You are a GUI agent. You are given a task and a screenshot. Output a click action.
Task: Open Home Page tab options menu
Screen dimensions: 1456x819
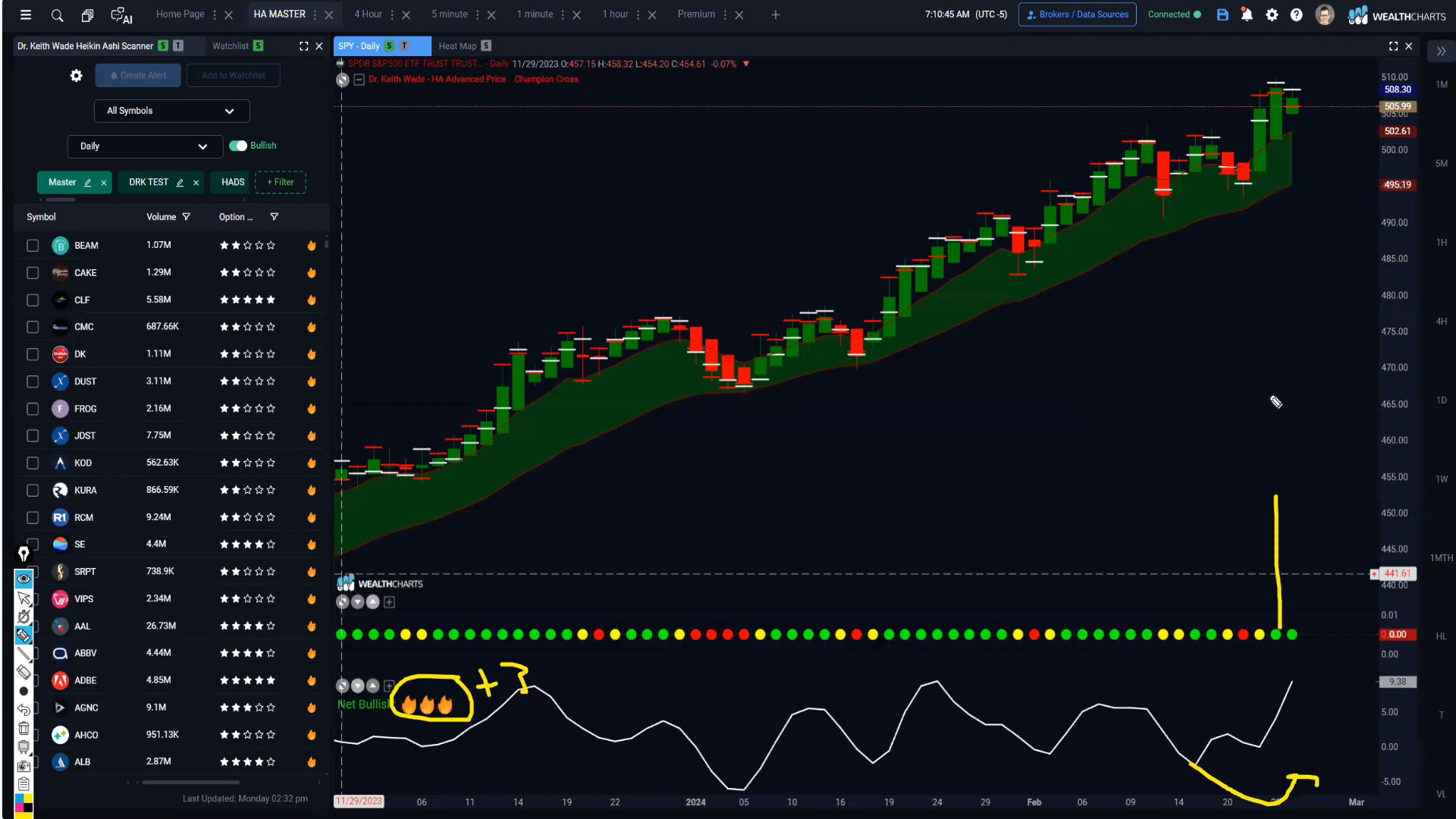[x=215, y=14]
